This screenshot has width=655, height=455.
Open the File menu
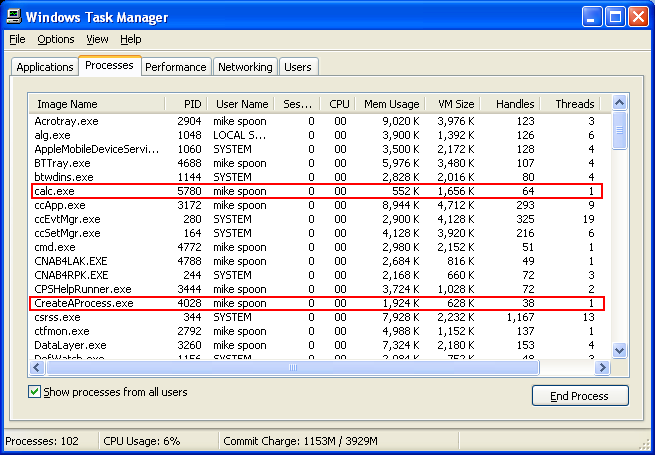tap(18, 39)
